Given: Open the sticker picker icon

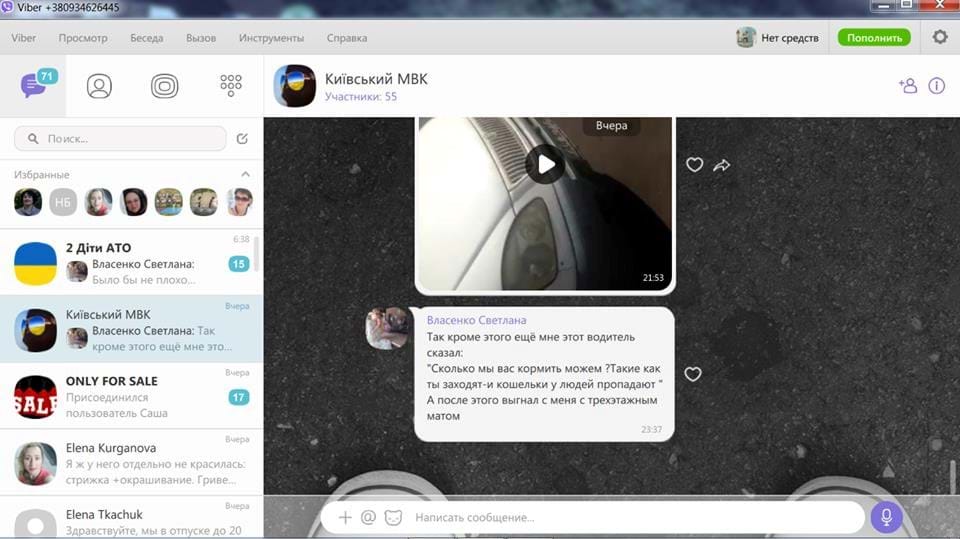Looking at the screenshot, I should pyautogui.click(x=394, y=517).
